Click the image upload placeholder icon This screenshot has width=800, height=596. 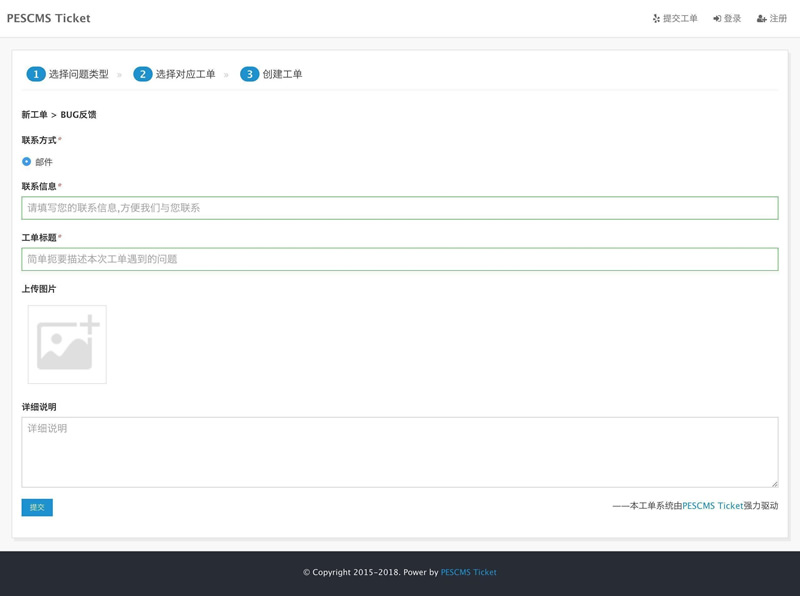pos(67,344)
